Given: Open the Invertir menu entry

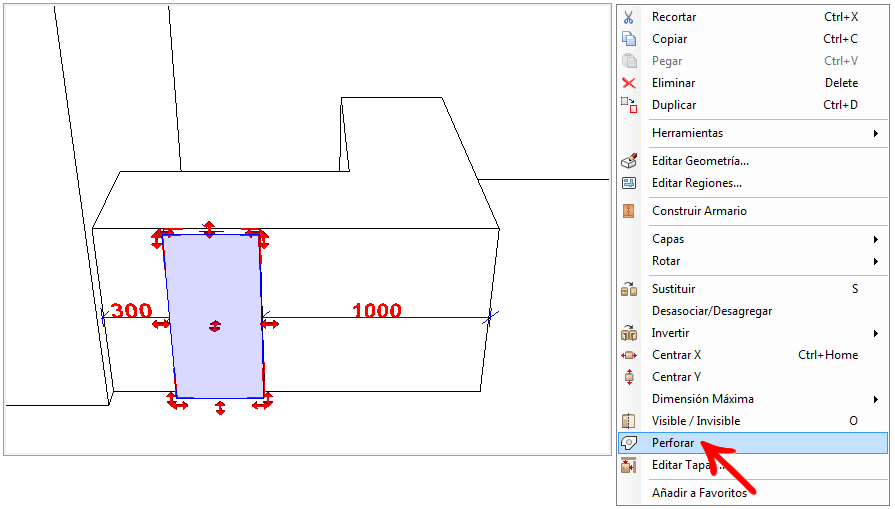Looking at the screenshot, I should (753, 333).
